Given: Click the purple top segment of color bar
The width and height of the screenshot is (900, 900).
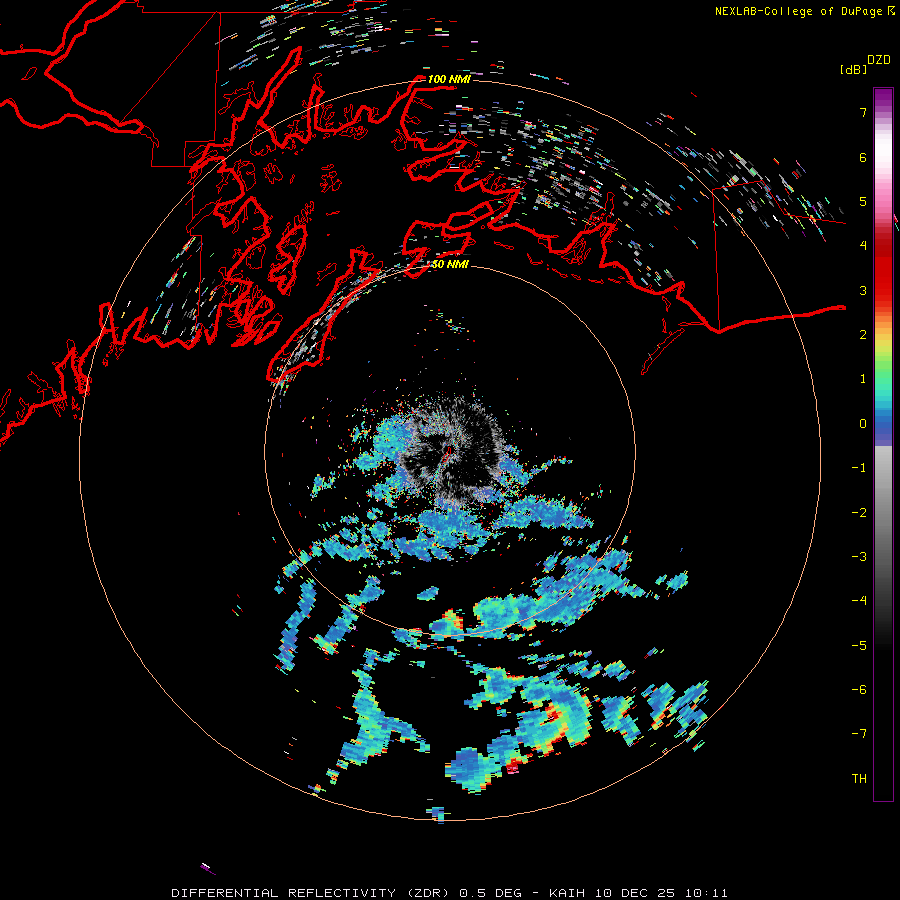Looking at the screenshot, I should [x=883, y=98].
